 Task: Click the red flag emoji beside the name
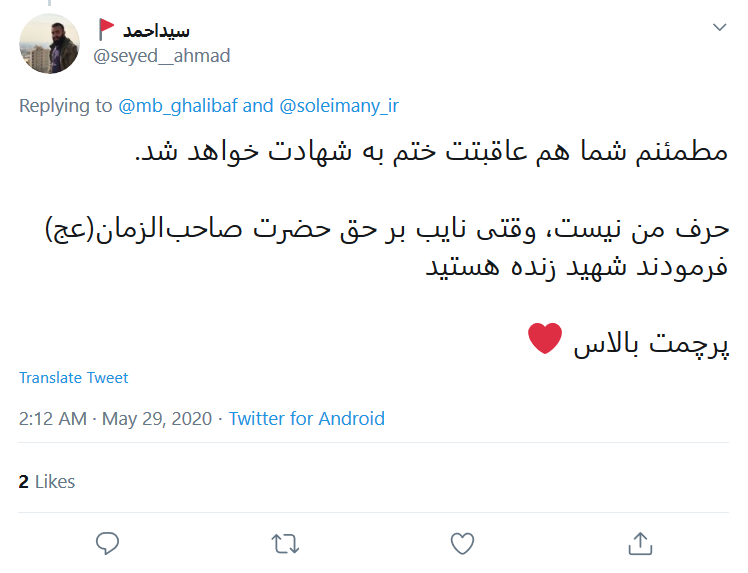point(107,29)
